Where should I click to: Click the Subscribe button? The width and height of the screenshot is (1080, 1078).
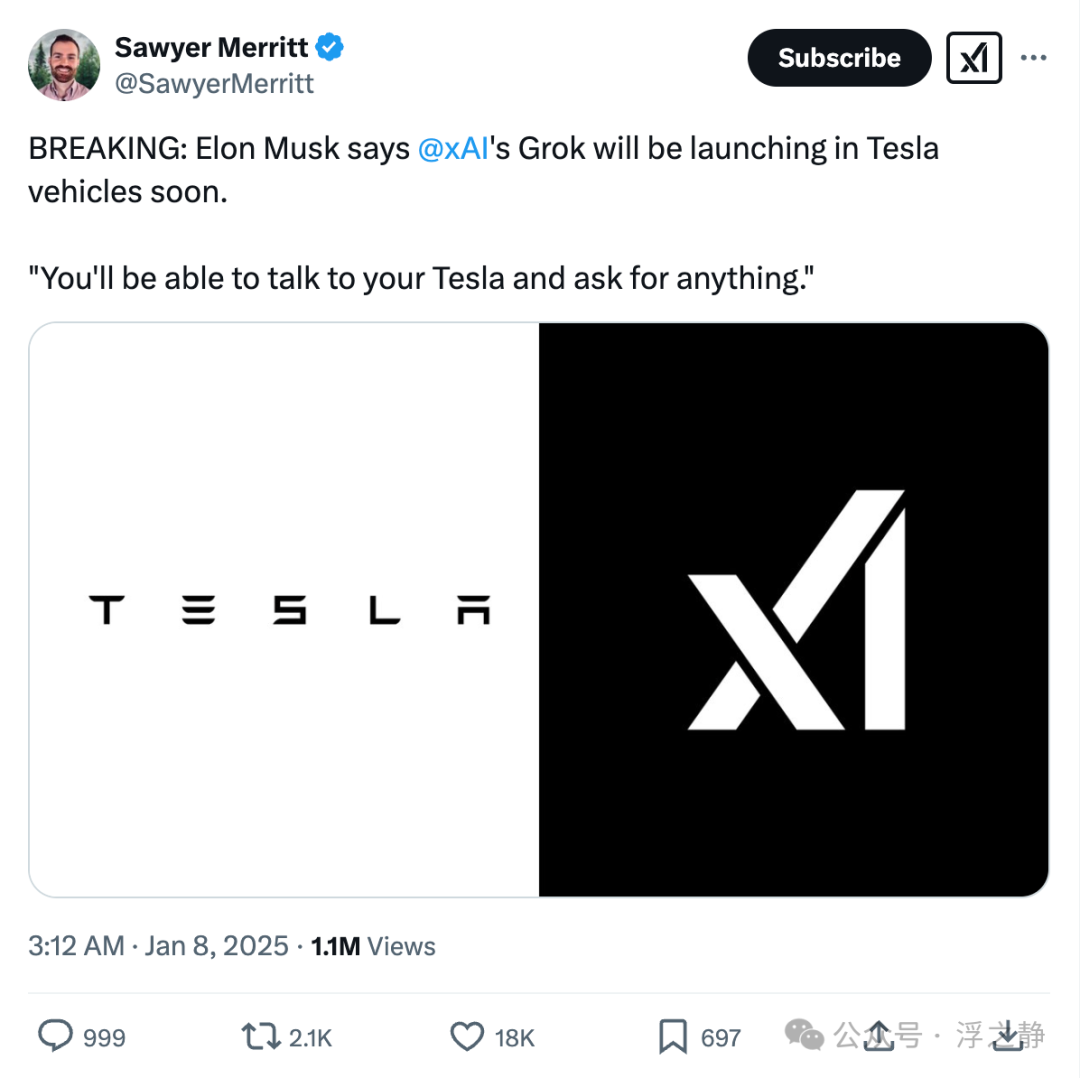[839, 58]
